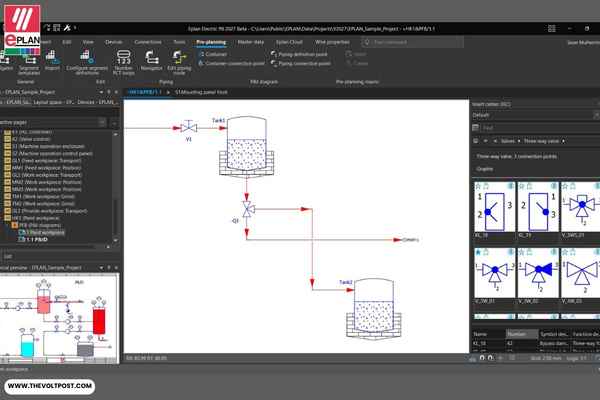
Task: Open the project navigator panel dropdown arrow
Action: (101, 92)
